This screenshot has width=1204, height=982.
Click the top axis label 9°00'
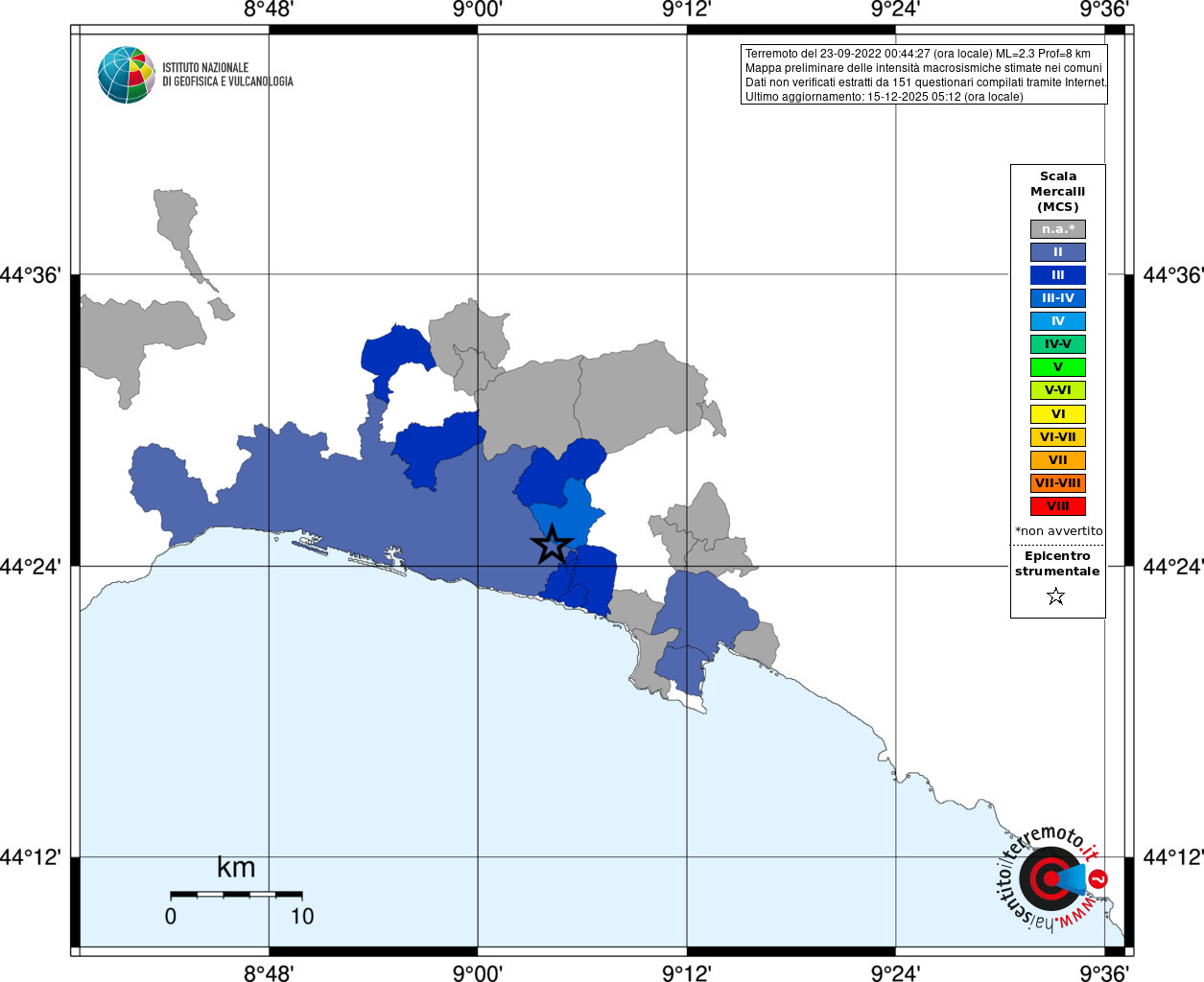point(478,10)
